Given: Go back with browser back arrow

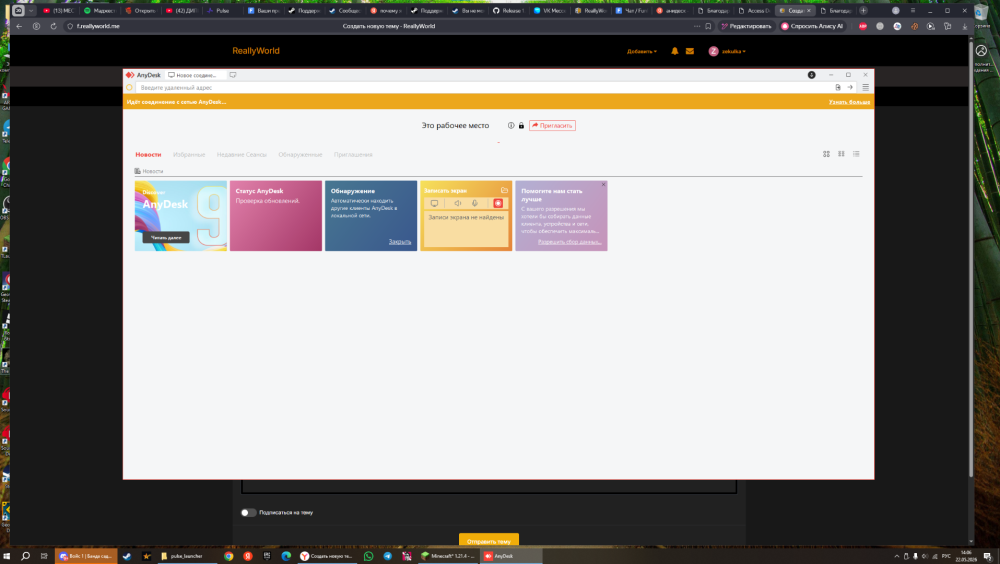Looking at the screenshot, I should pos(19,26).
